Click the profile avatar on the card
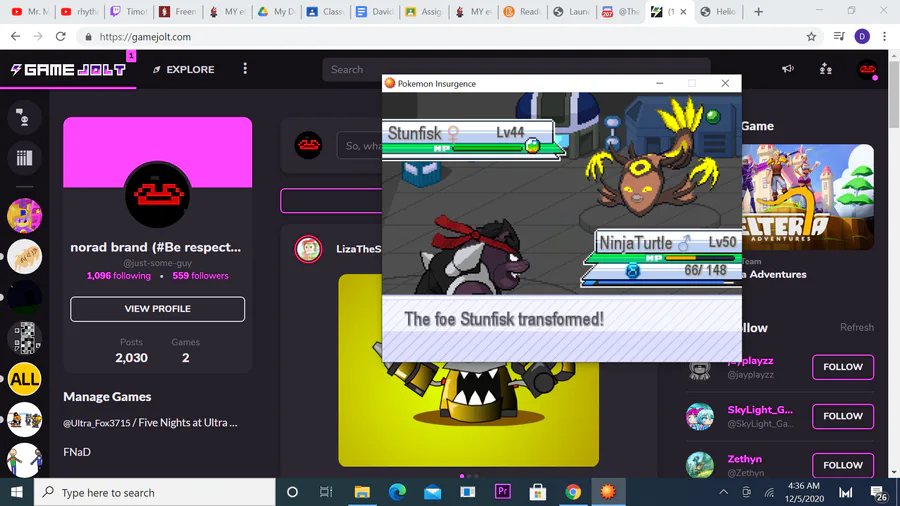The image size is (900, 506). coord(157,195)
